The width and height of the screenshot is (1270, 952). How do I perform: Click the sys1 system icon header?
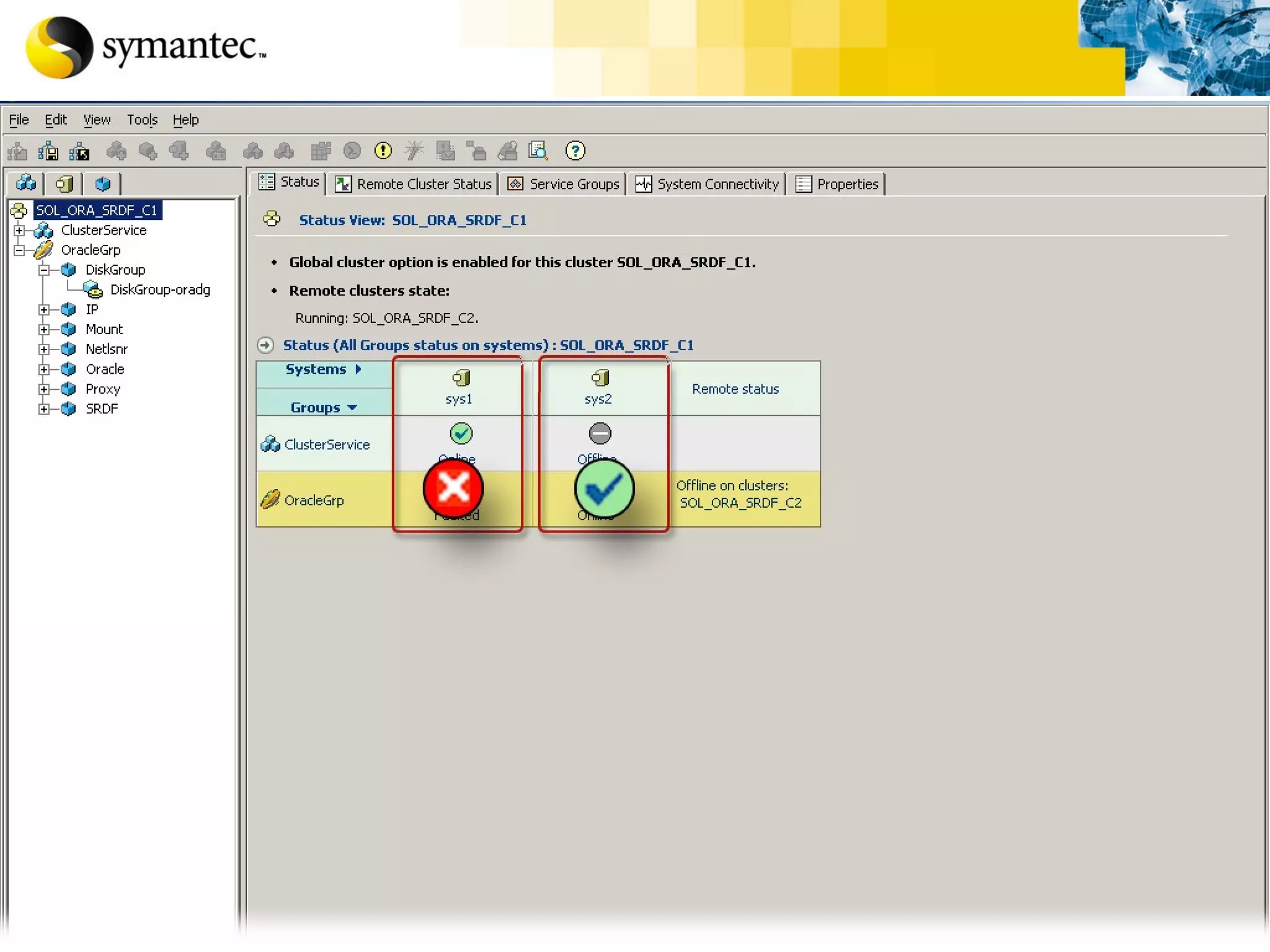[x=461, y=377]
